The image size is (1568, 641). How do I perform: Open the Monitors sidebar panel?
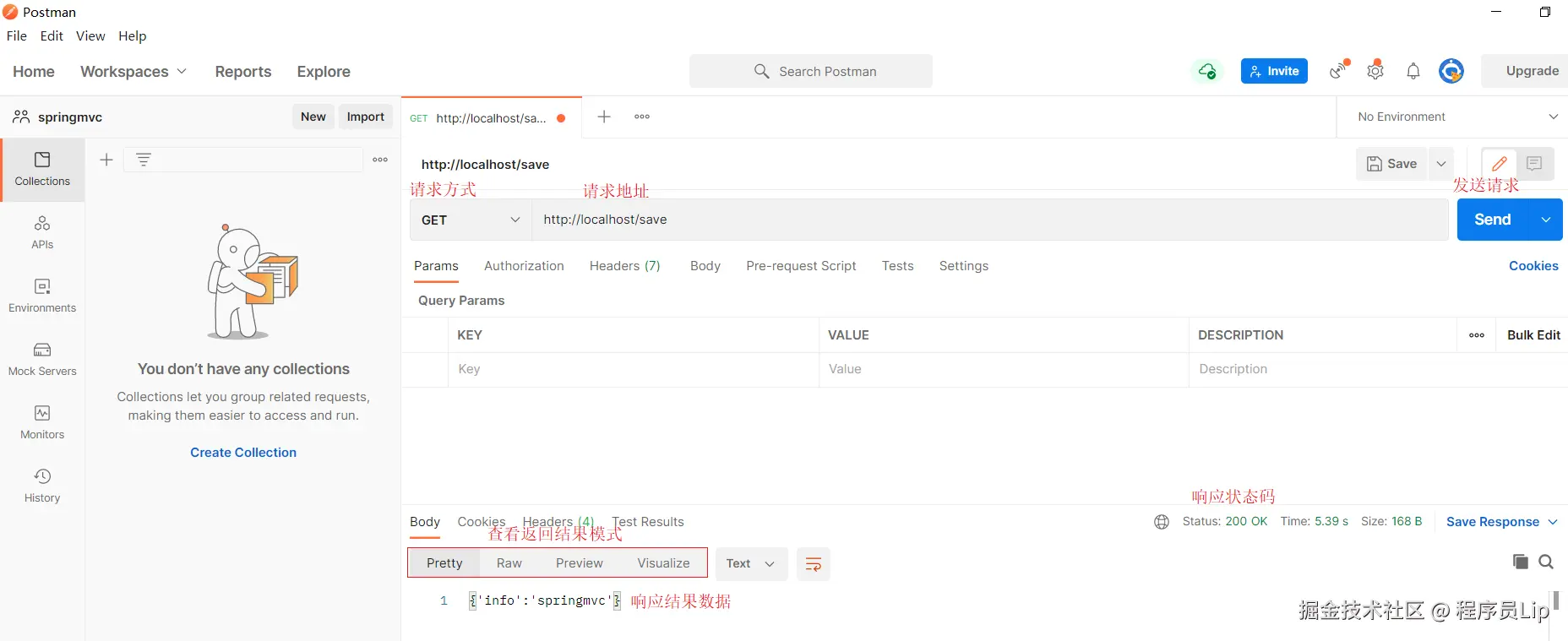click(42, 423)
